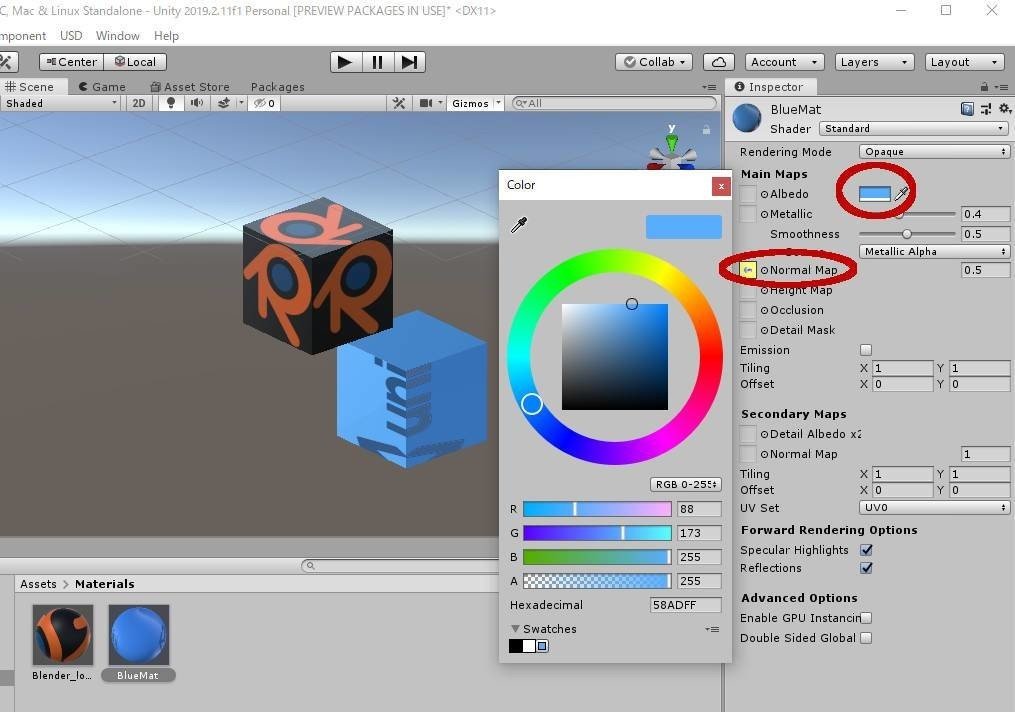Open the Collab dropdown

tap(654, 62)
